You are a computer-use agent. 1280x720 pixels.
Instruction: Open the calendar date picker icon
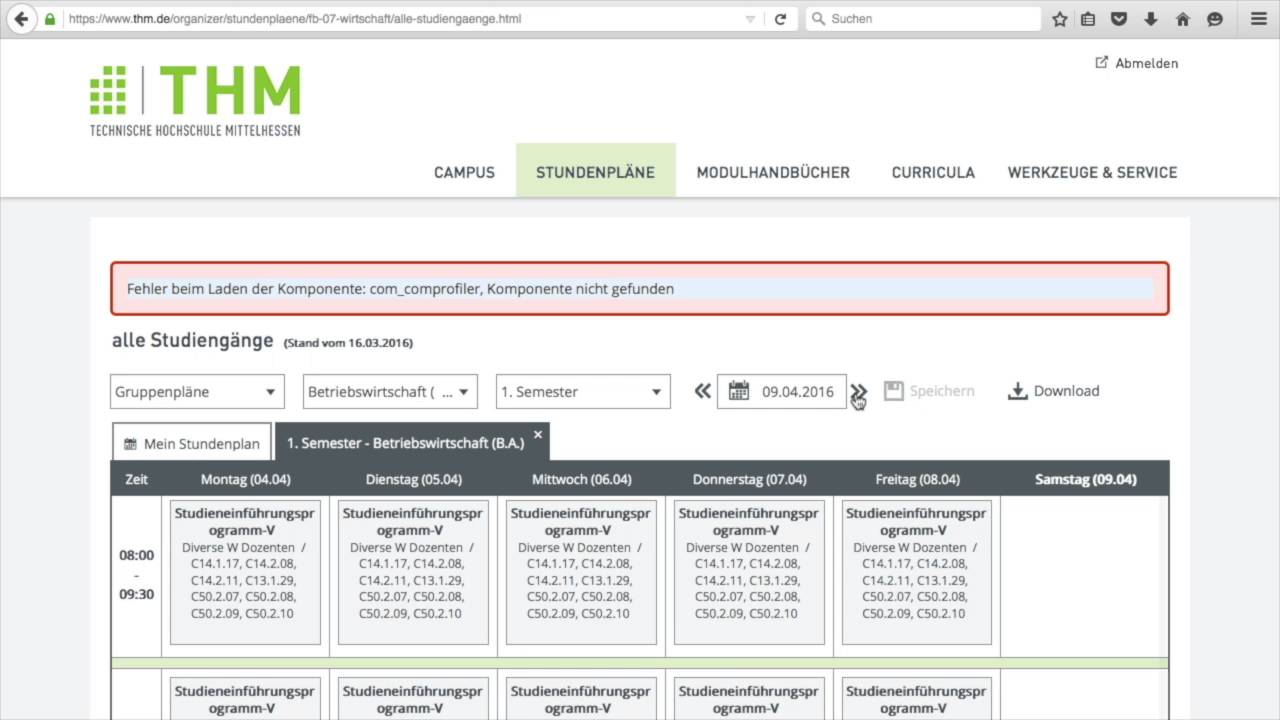pyautogui.click(x=739, y=391)
